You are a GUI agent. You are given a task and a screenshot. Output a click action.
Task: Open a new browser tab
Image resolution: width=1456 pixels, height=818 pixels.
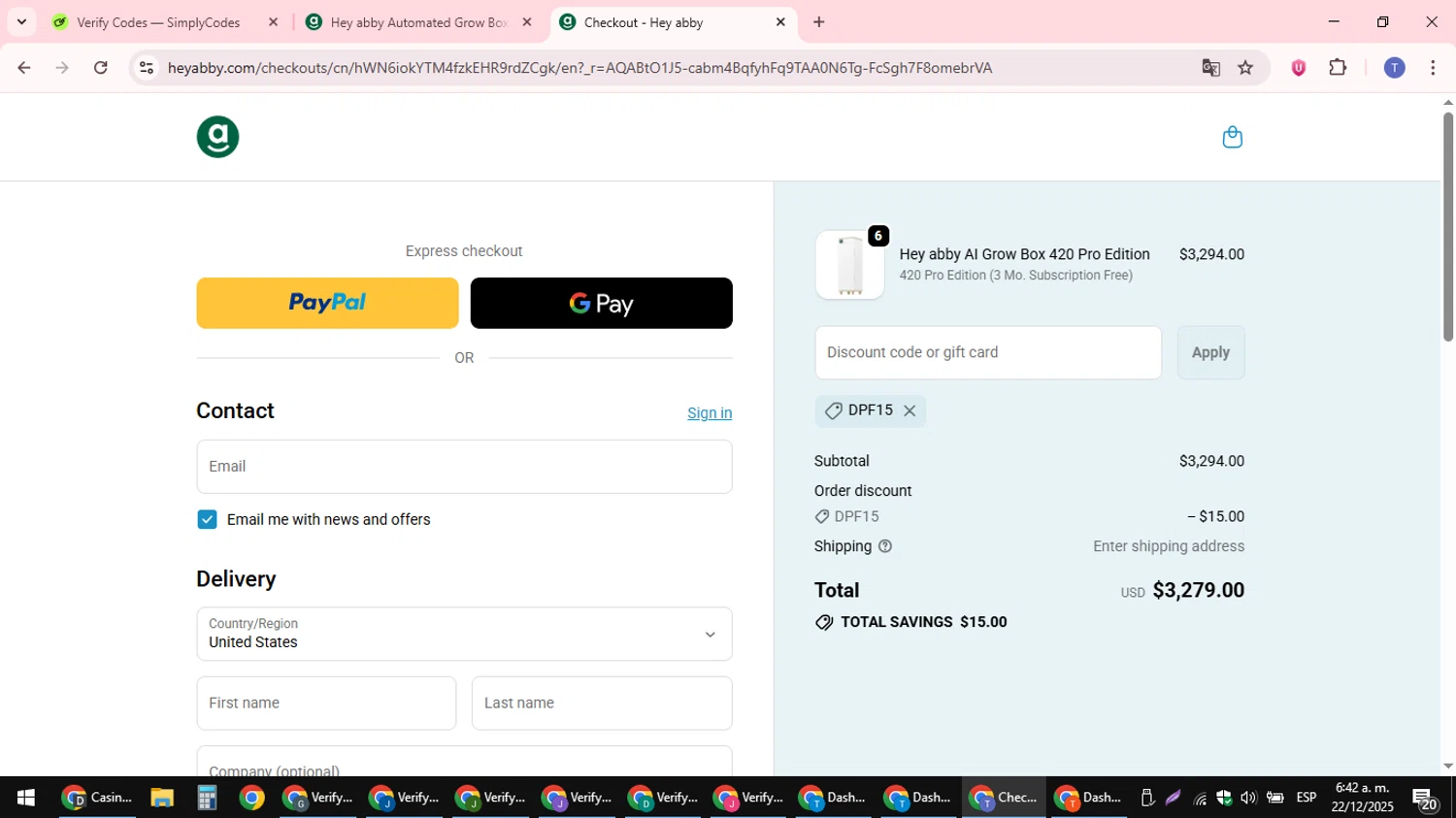tap(819, 22)
